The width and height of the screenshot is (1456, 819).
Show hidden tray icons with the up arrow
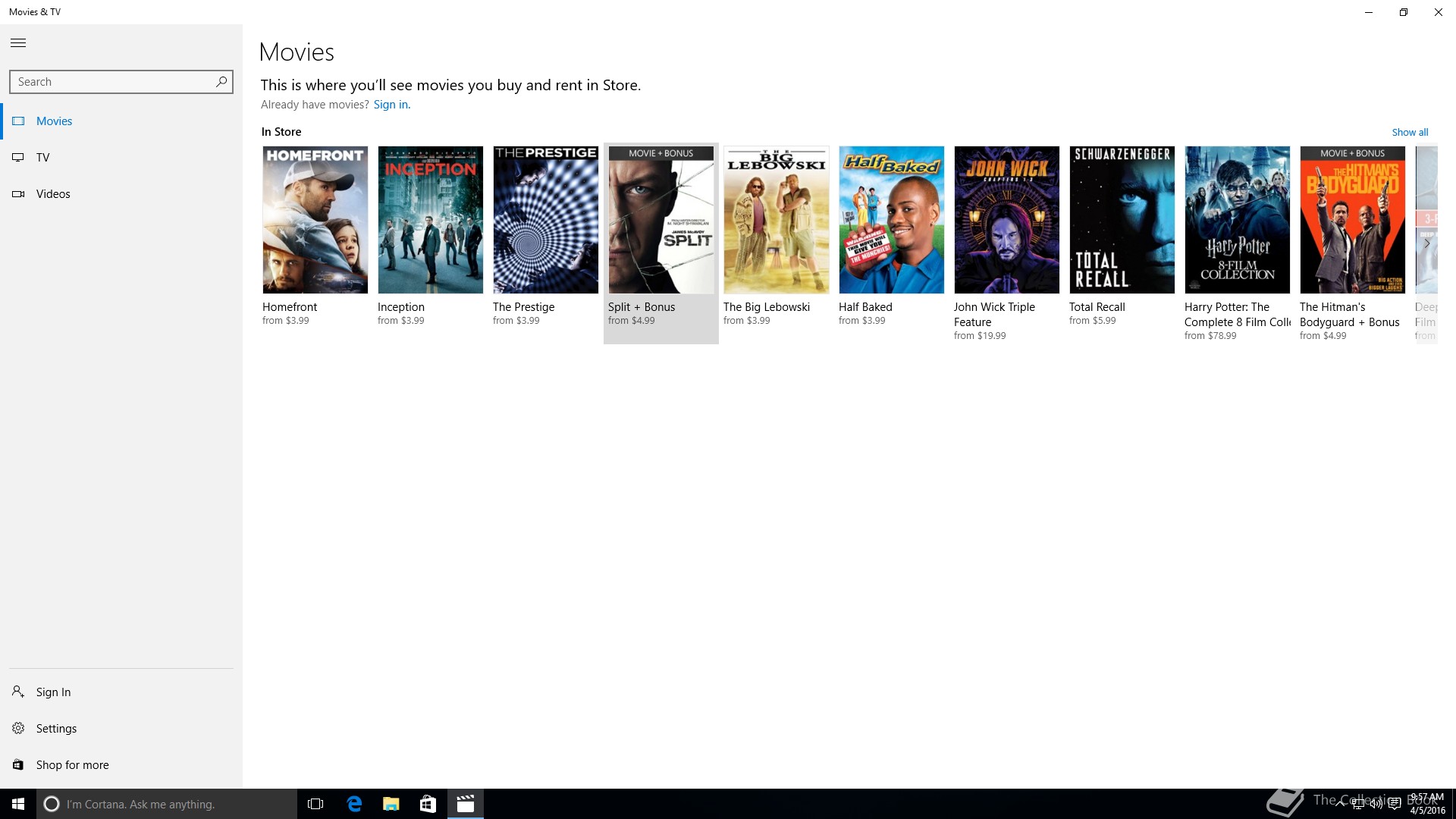(1340, 802)
